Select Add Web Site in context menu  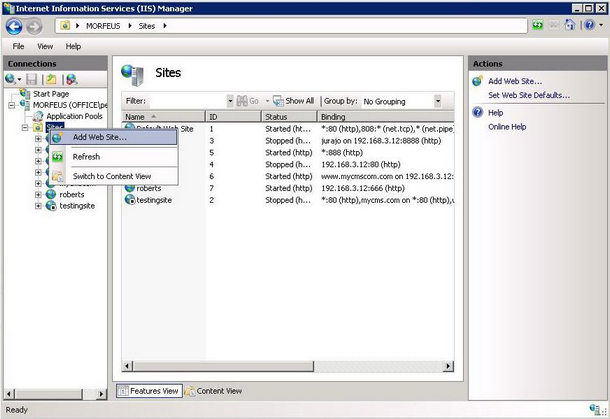(x=114, y=137)
